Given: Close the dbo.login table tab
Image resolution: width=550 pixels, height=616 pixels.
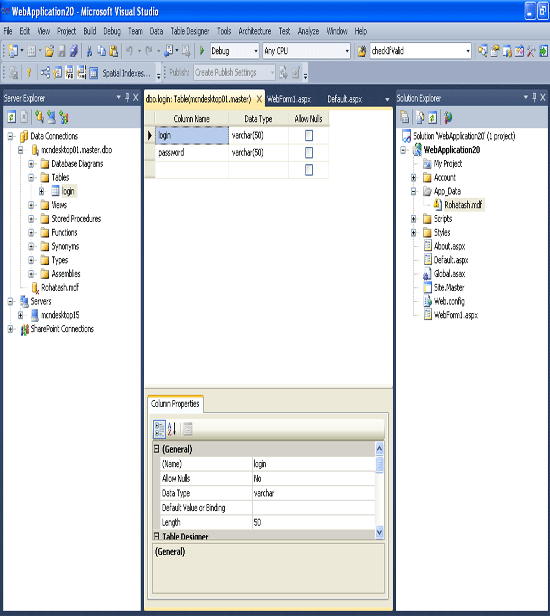Looking at the screenshot, I should (x=259, y=99).
